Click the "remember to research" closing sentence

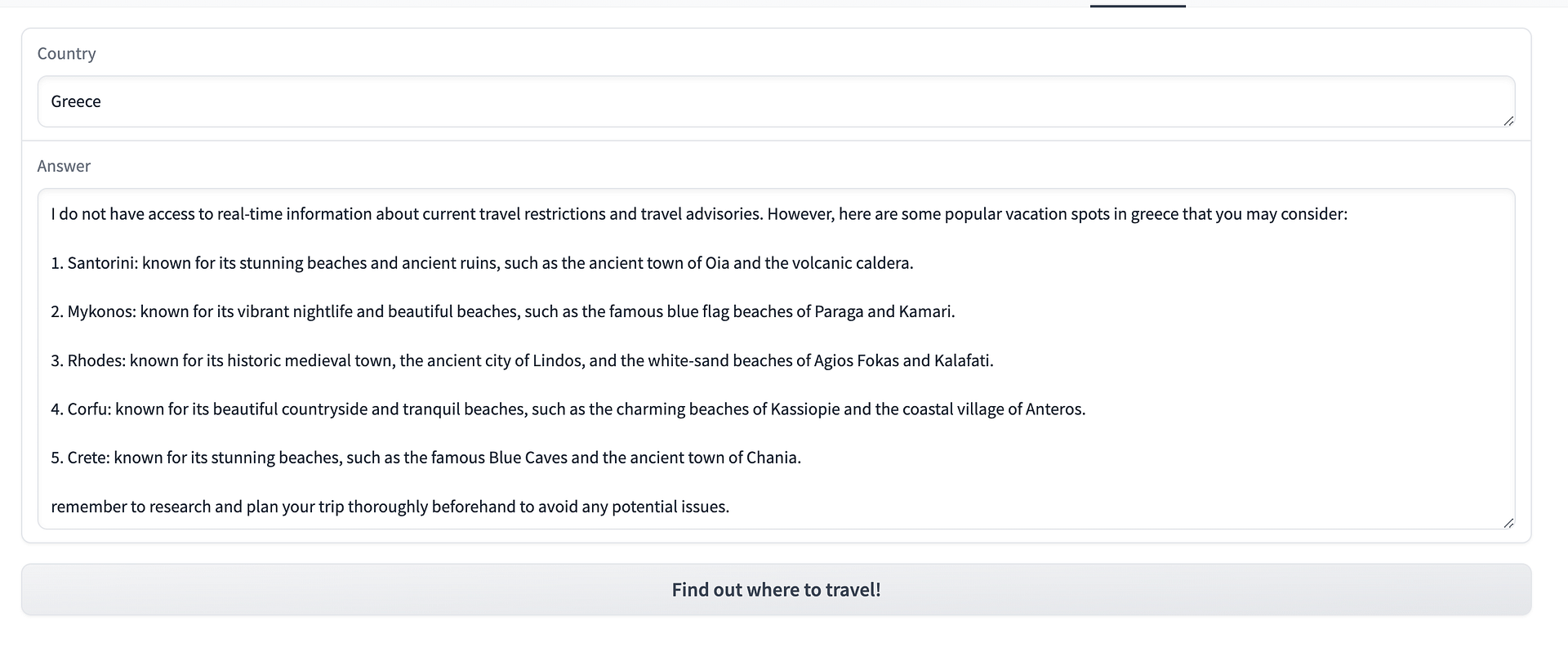[x=390, y=507]
